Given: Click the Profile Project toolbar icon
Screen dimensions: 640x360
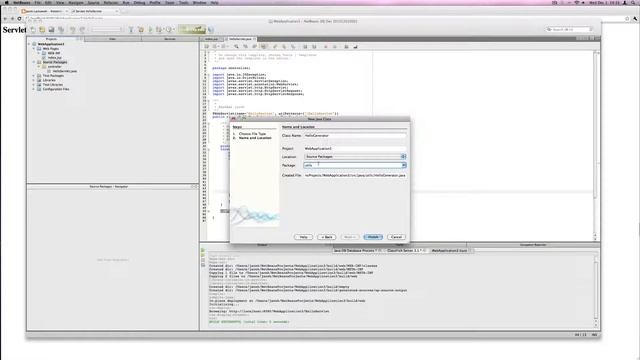Looking at the screenshot, I should click(169, 29).
